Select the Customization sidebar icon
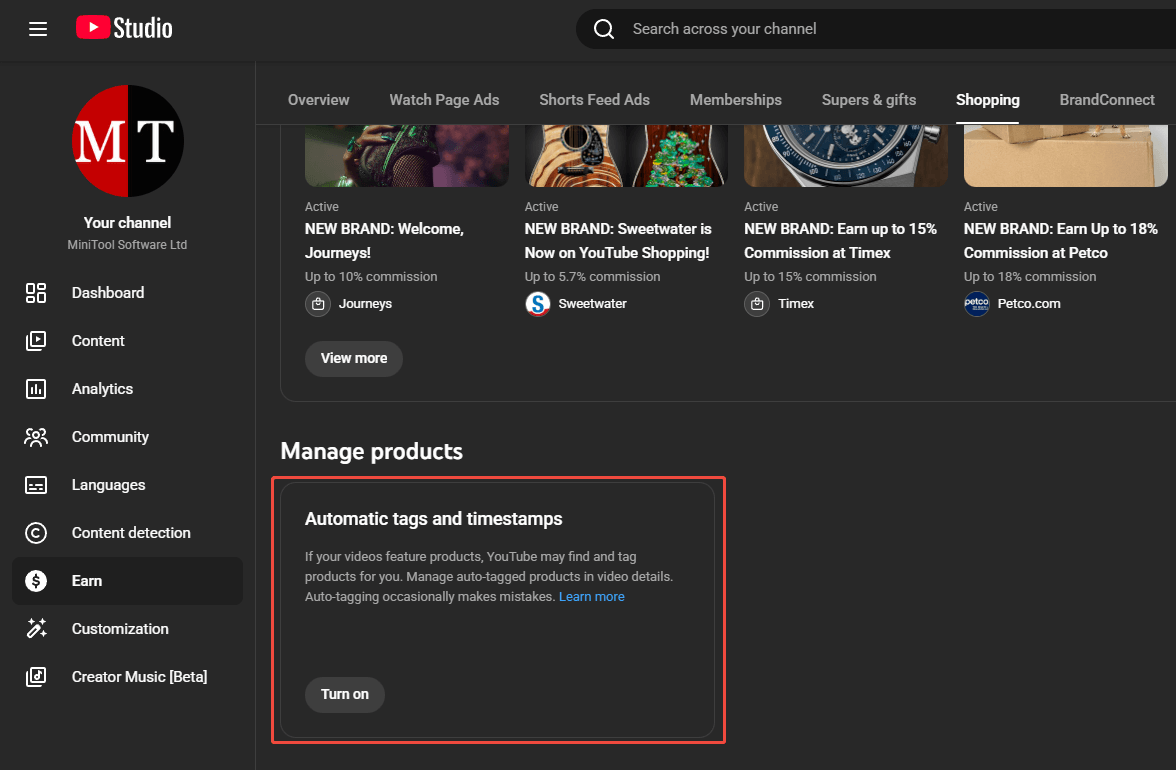The image size is (1176, 770). click(x=36, y=628)
